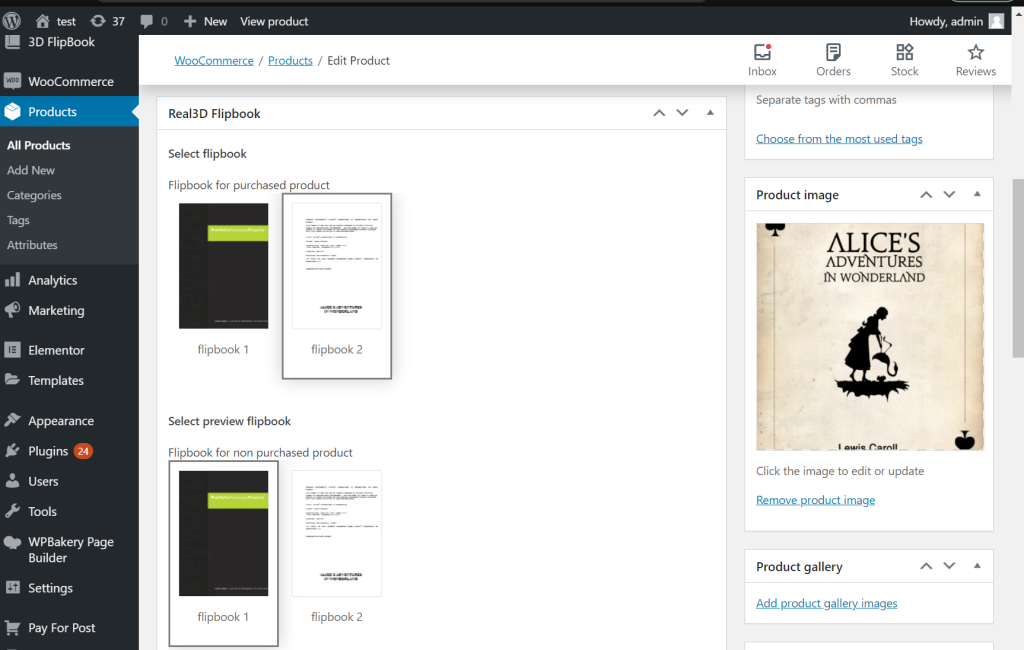
Task: Open Choose from the most used tags
Action: click(839, 138)
